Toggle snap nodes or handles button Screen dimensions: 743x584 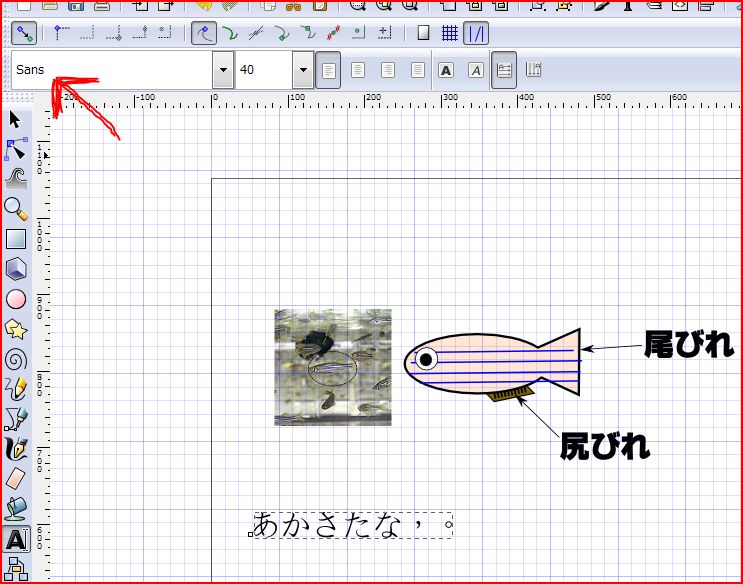(x=204, y=33)
